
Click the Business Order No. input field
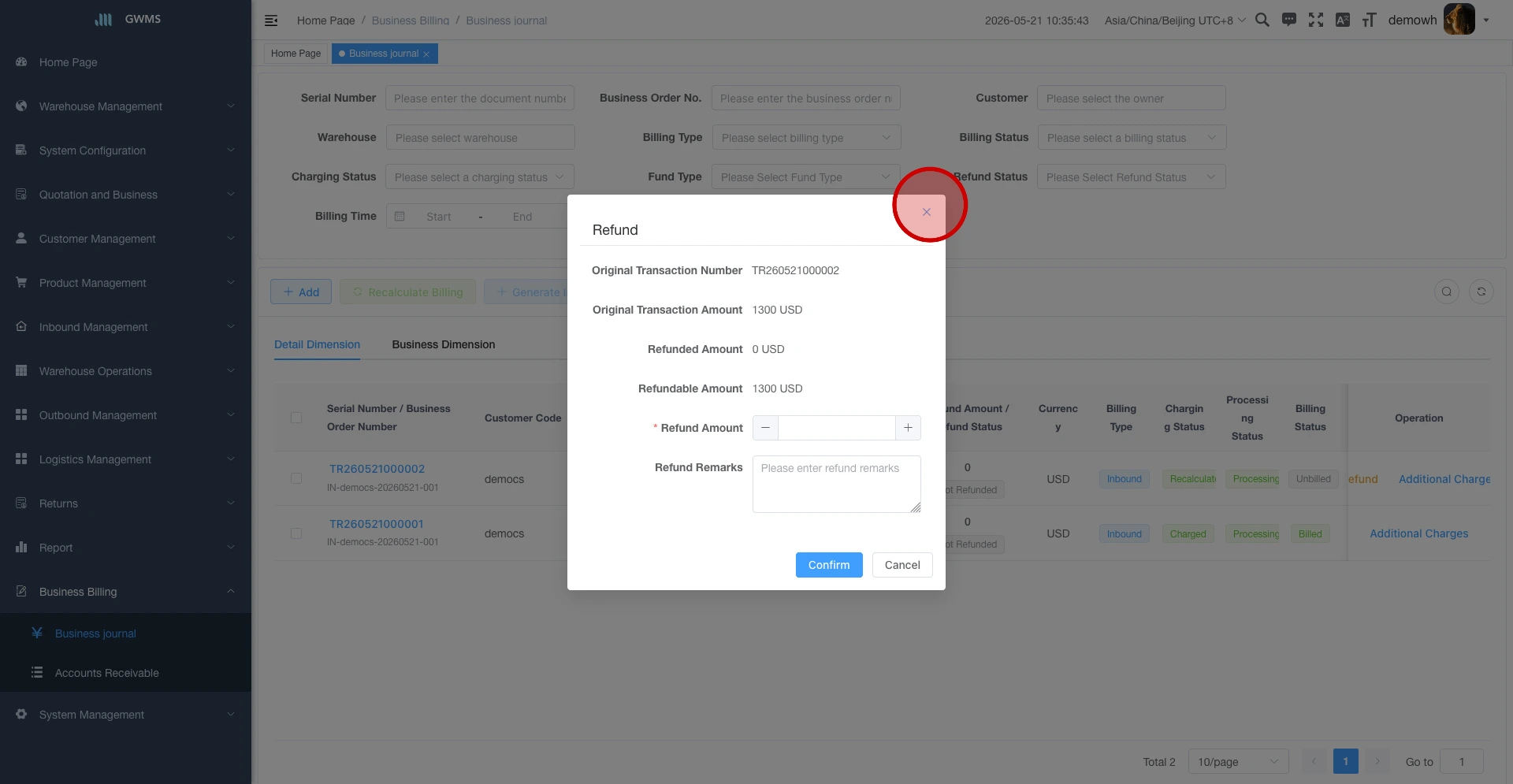(x=806, y=98)
